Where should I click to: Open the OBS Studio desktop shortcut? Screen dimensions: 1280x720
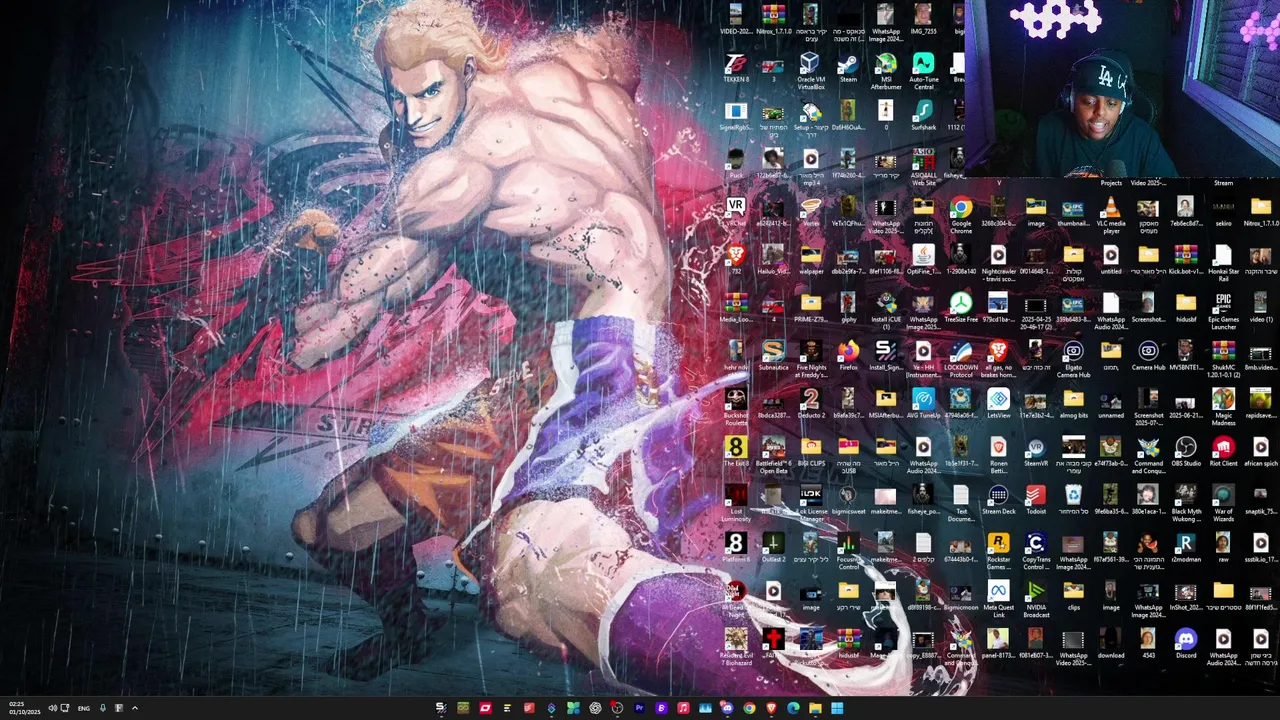pyautogui.click(x=1185, y=449)
